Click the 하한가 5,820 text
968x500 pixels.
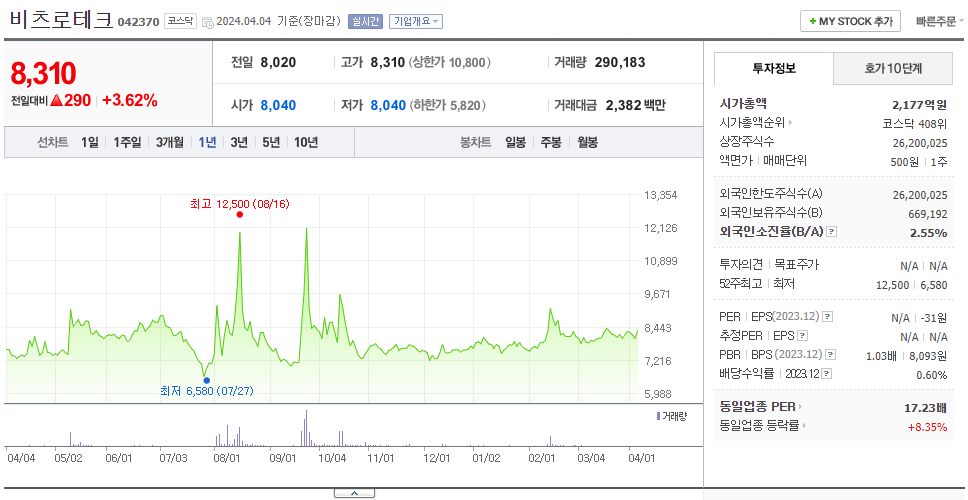point(448,106)
